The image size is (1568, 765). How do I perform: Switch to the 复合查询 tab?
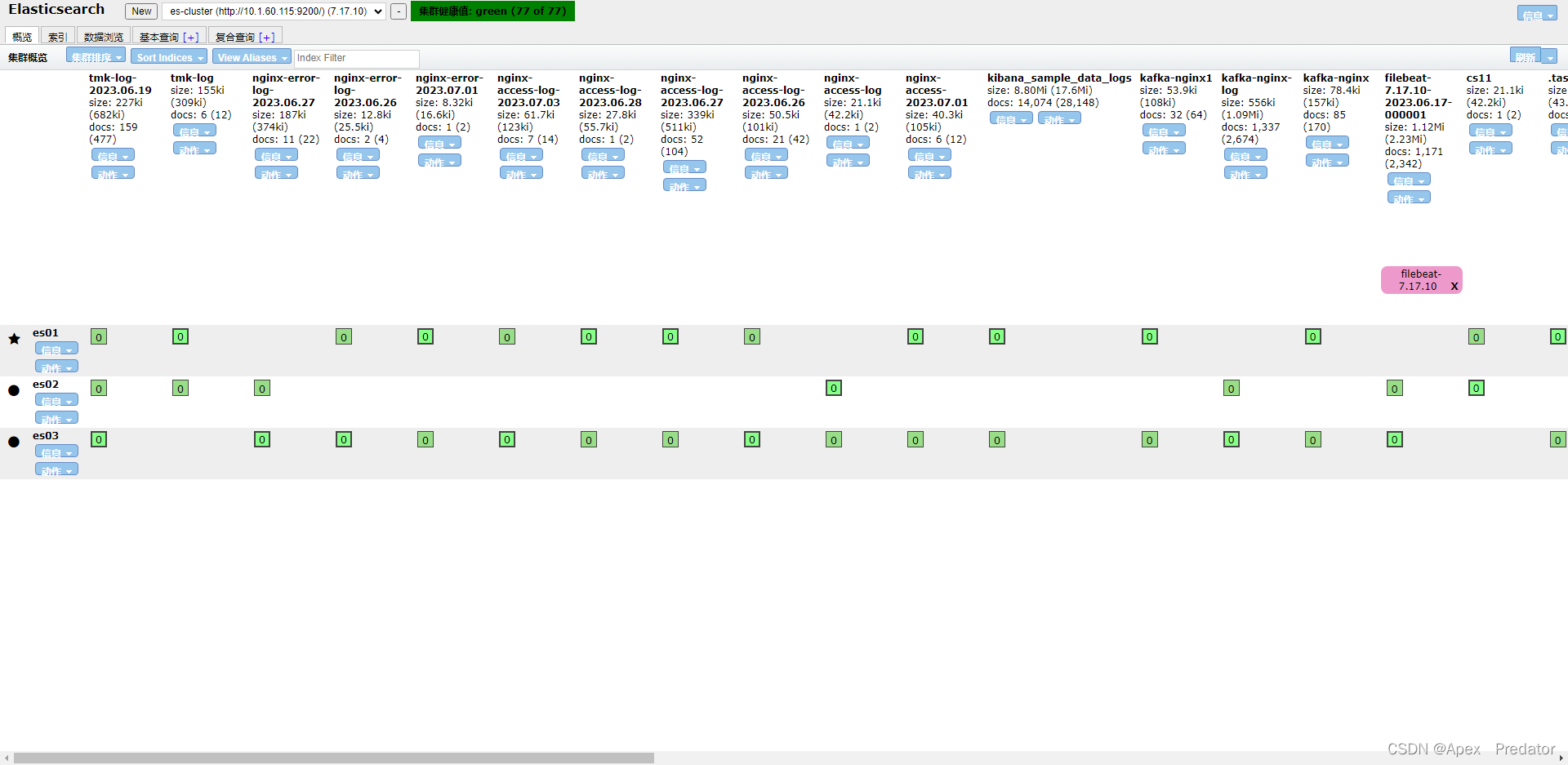[x=234, y=37]
